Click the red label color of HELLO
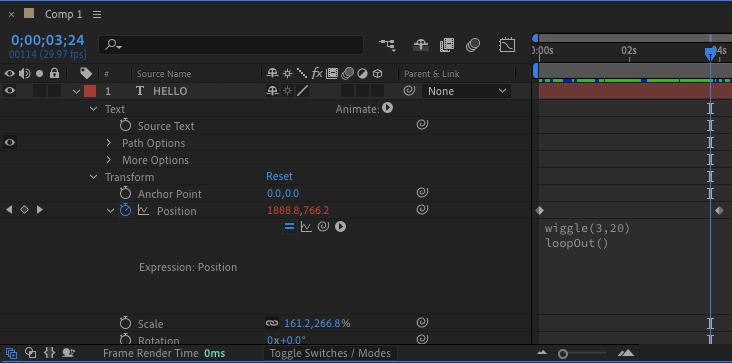732x363 pixels. tap(90, 91)
